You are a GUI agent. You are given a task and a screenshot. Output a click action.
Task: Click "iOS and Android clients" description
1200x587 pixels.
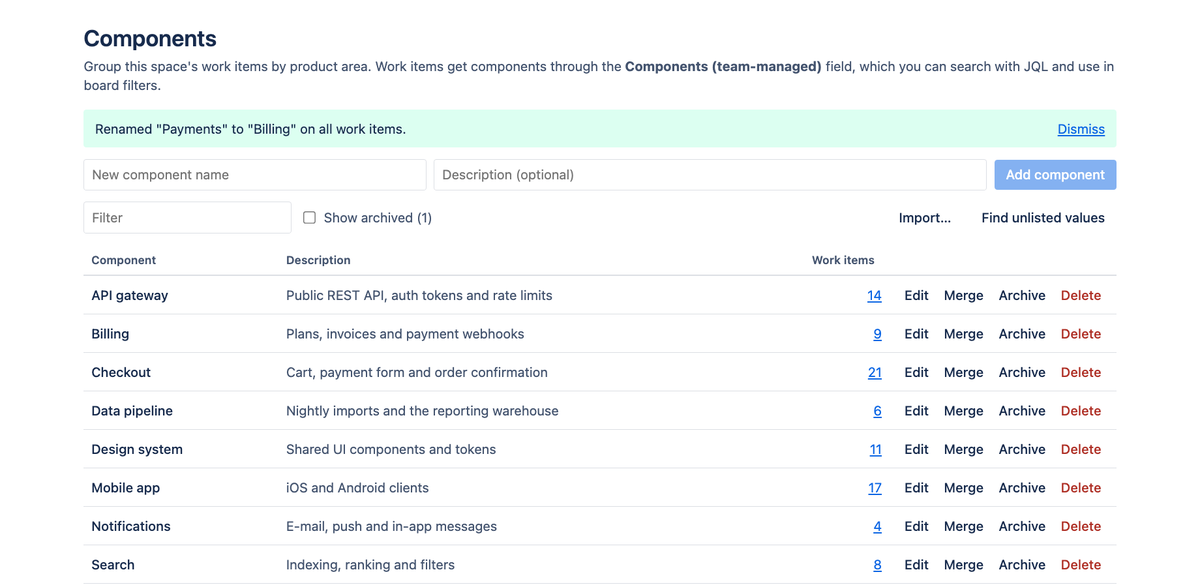357,488
